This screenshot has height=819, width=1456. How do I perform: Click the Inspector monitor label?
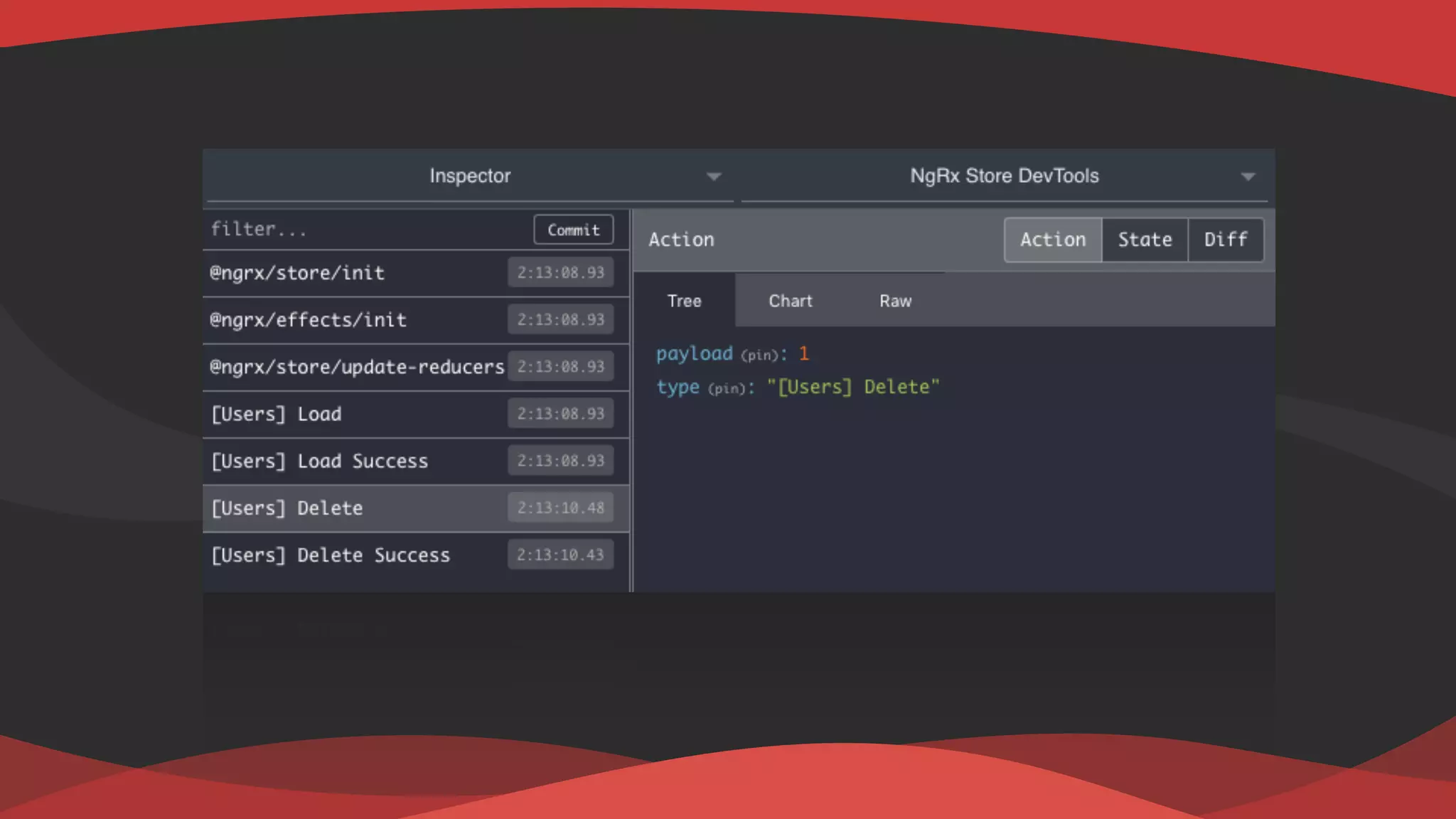tap(469, 176)
